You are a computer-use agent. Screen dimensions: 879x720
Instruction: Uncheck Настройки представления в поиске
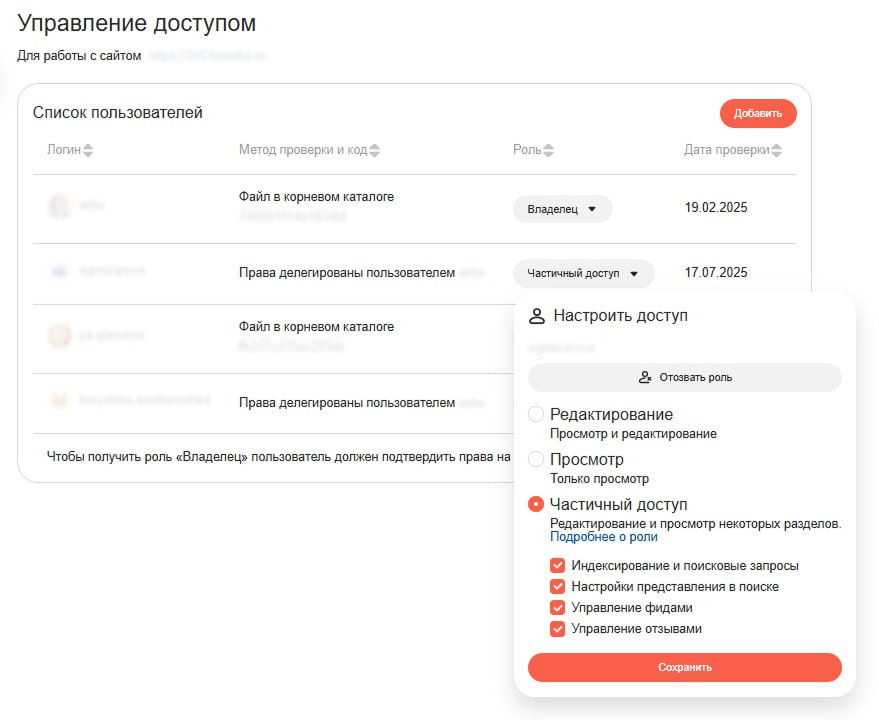(x=558, y=587)
